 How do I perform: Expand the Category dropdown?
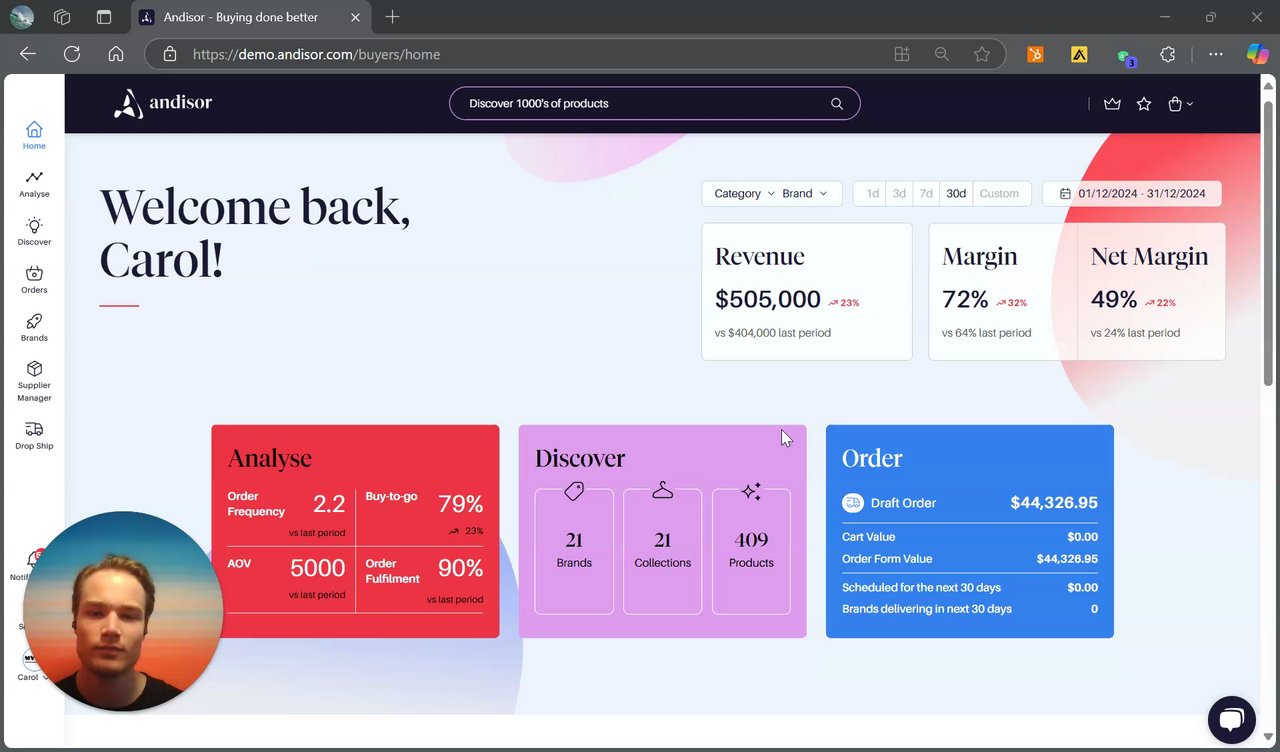(744, 194)
